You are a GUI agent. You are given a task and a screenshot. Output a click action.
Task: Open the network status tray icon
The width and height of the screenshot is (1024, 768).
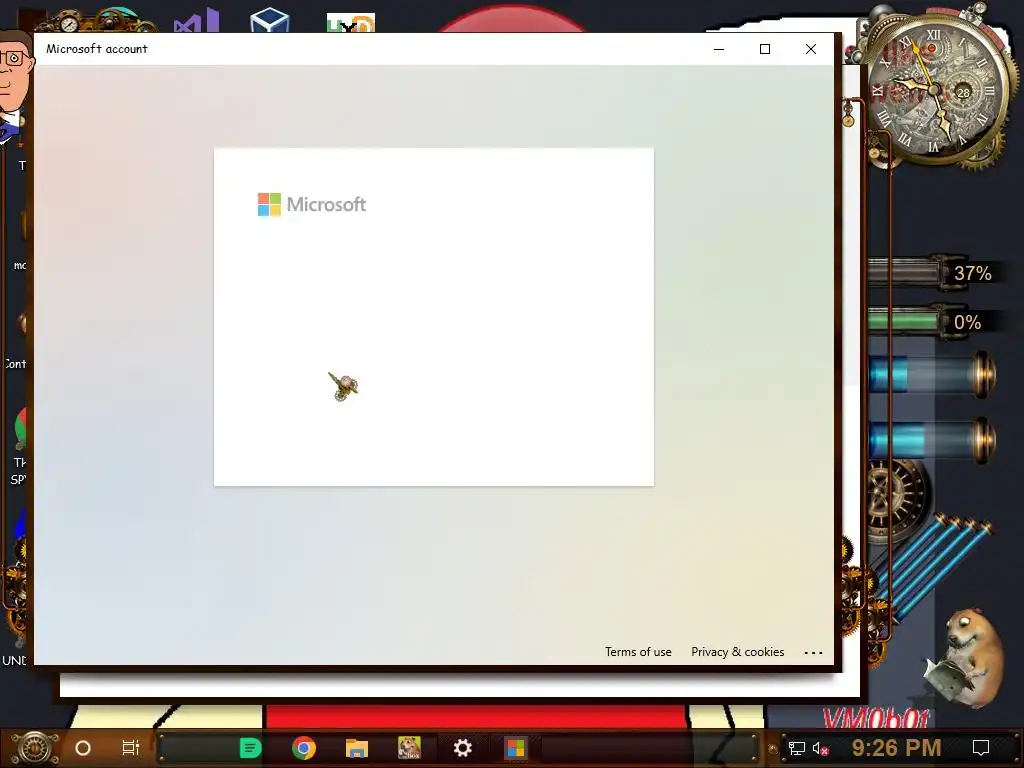pos(797,748)
